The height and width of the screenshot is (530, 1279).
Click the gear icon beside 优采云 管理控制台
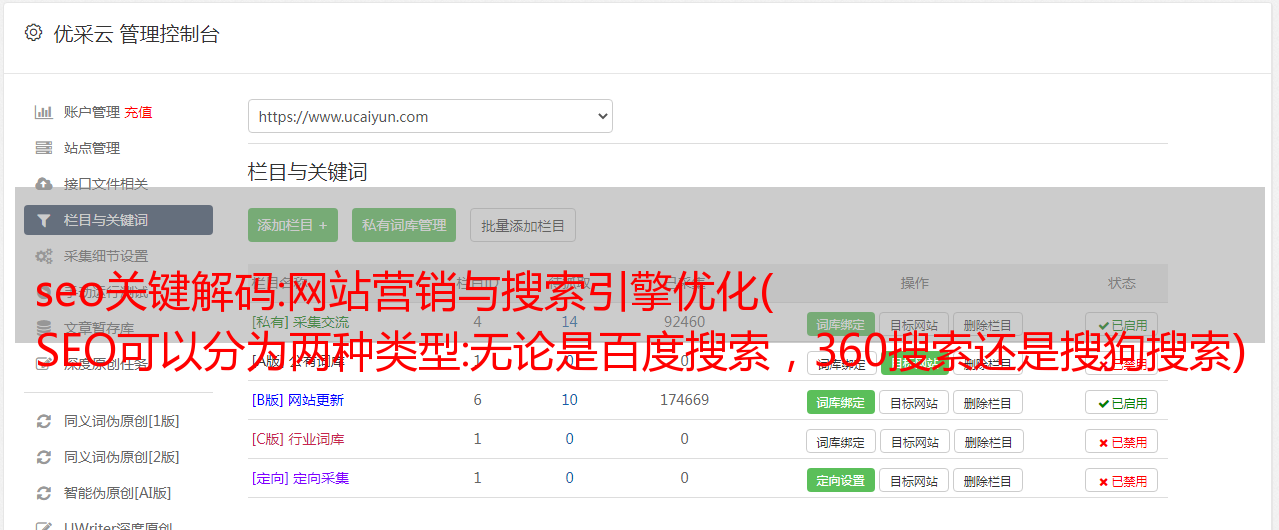[x=33, y=33]
